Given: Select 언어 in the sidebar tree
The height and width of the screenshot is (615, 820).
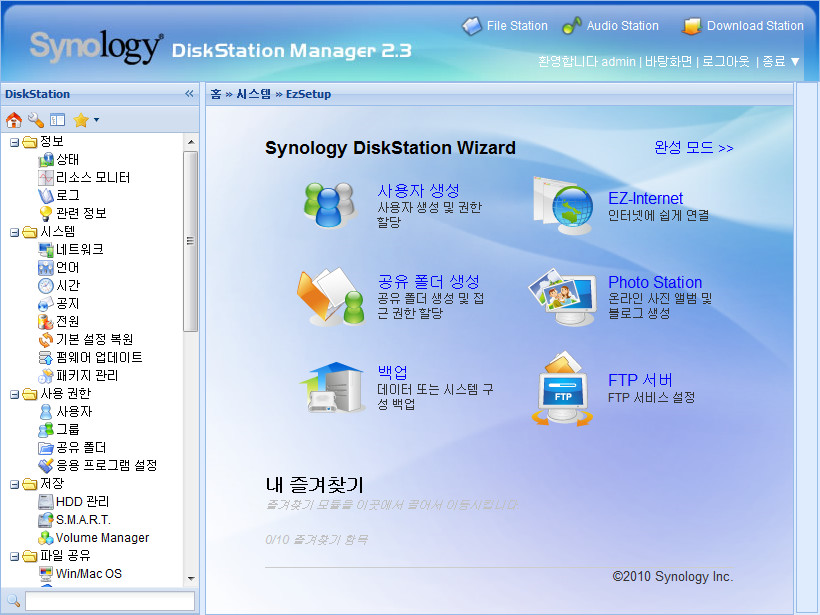Looking at the screenshot, I should (x=67, y=267).
